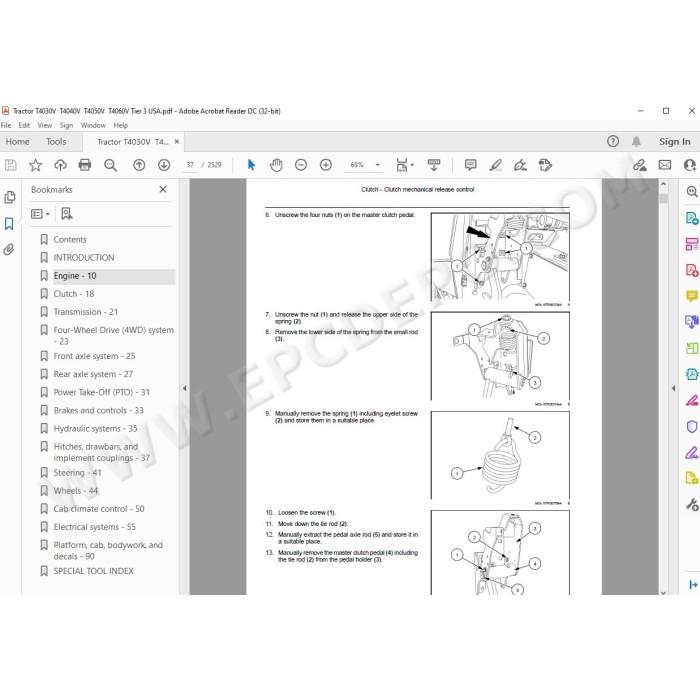Collapse the left navigation pane arrow
Viewport: 700px width, 700px height.
tap(185, 388)
